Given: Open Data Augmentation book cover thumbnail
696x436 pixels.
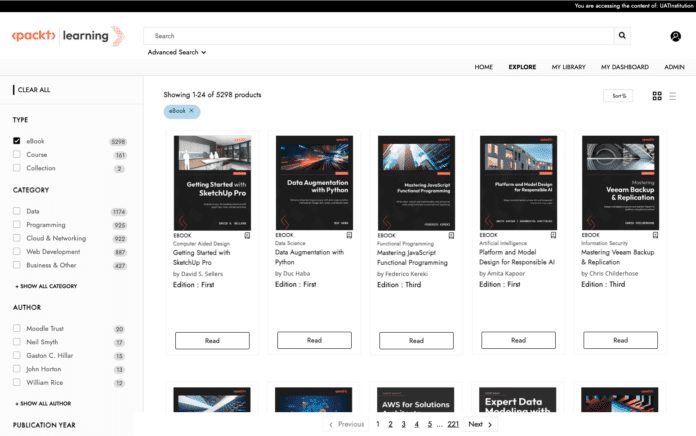Looking at the screenshot, I should tap(314, 182).
